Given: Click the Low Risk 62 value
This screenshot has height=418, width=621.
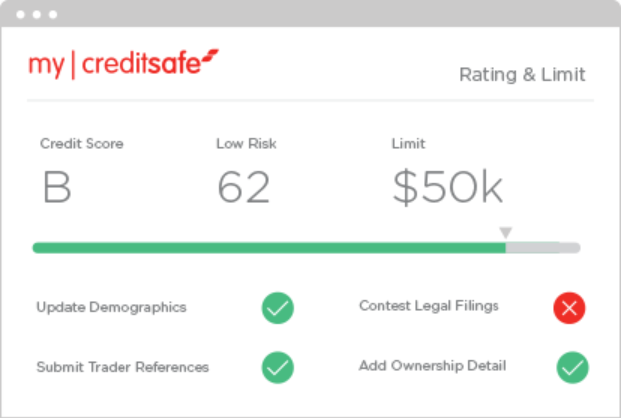Looking at the screenshot, I should pyautogui.click(x=243, y=188).
